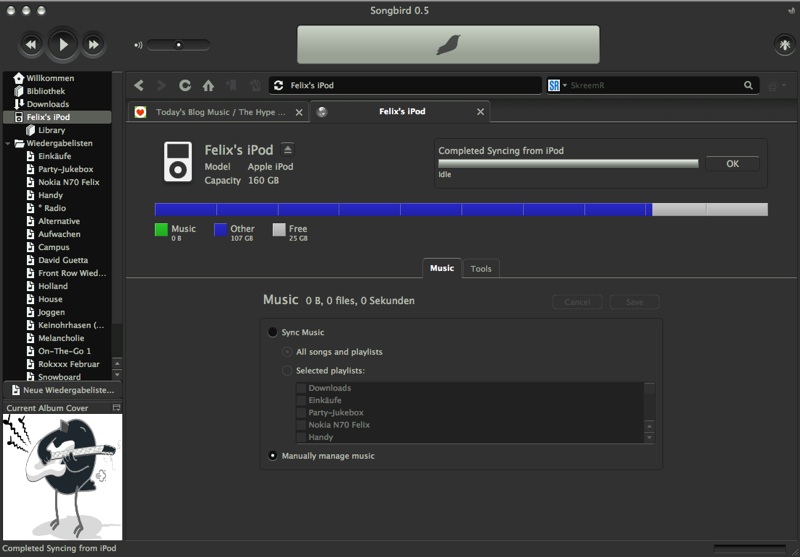Reload the current page
800x557 pixels.
pos(185,85)
